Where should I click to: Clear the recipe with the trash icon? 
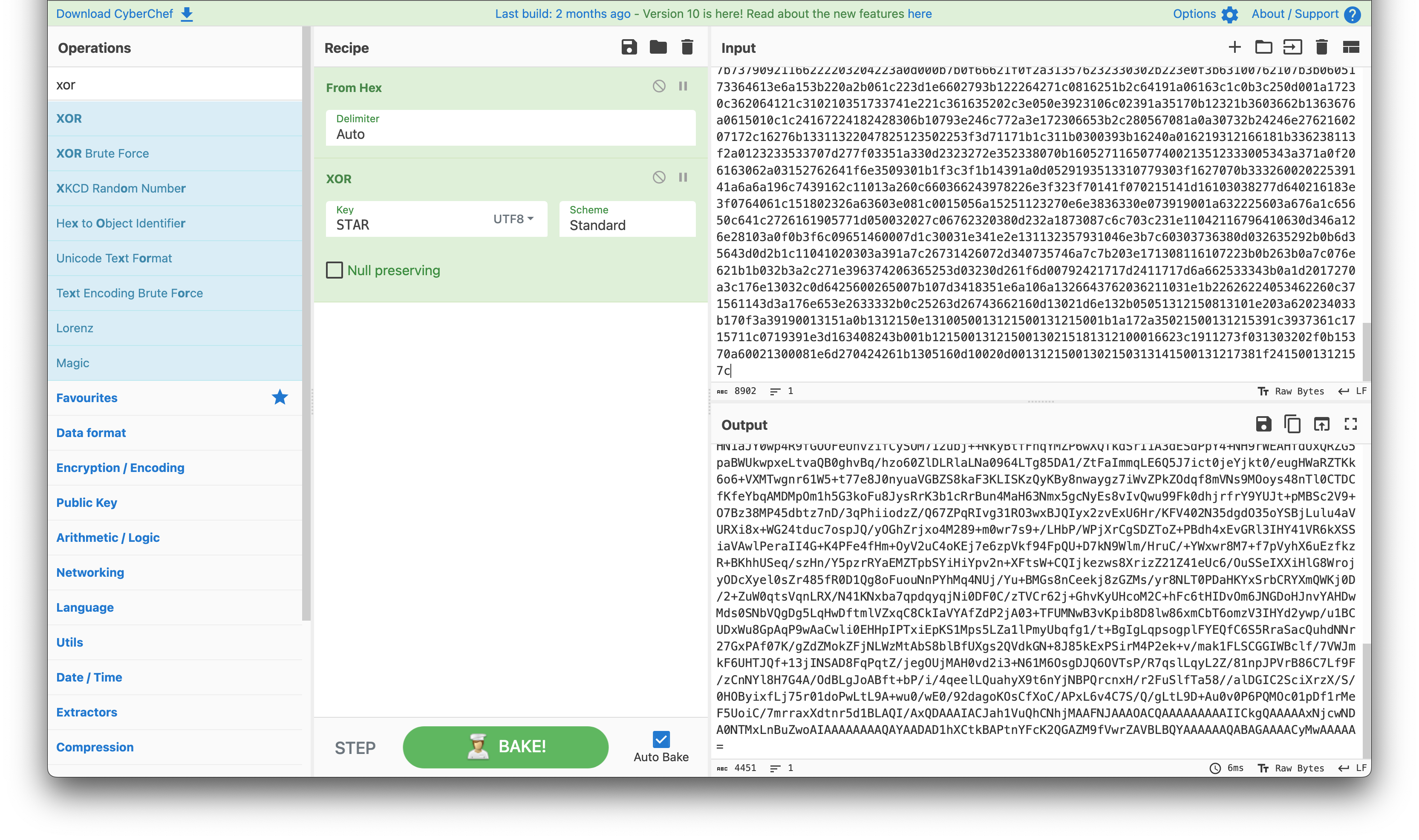687,47
